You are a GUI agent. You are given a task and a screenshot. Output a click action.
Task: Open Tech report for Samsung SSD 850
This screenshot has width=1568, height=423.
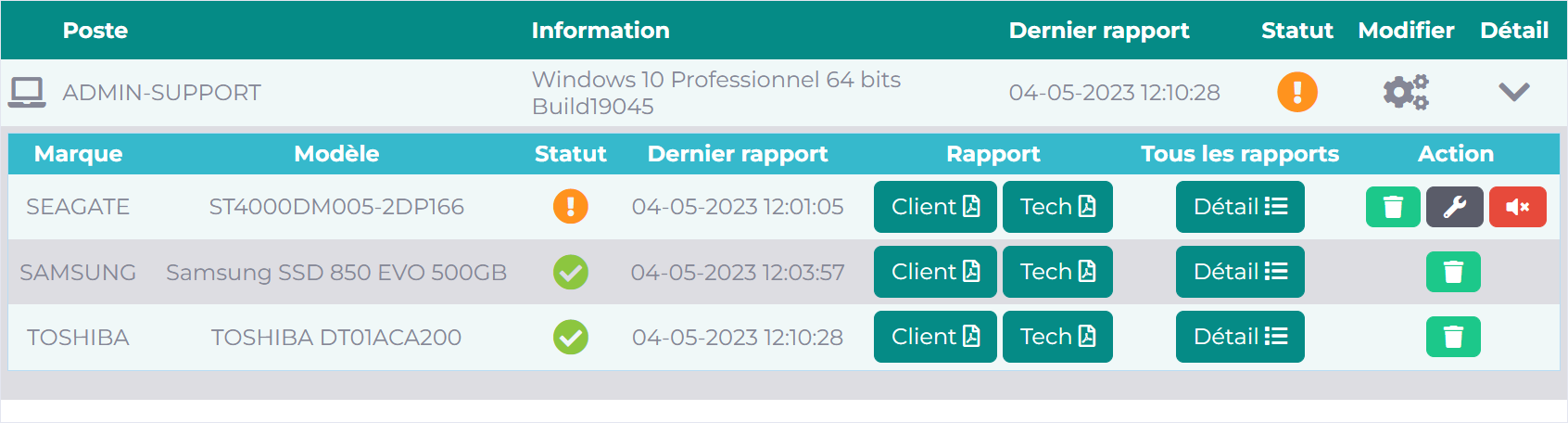click(1057, 272)
